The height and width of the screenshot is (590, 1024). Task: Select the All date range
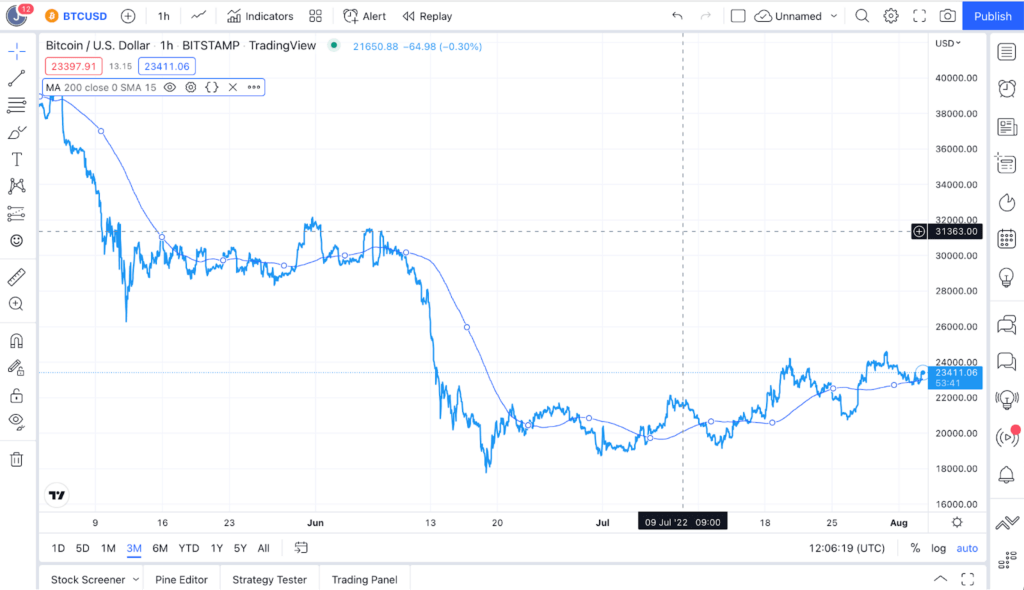click(263, 548)
